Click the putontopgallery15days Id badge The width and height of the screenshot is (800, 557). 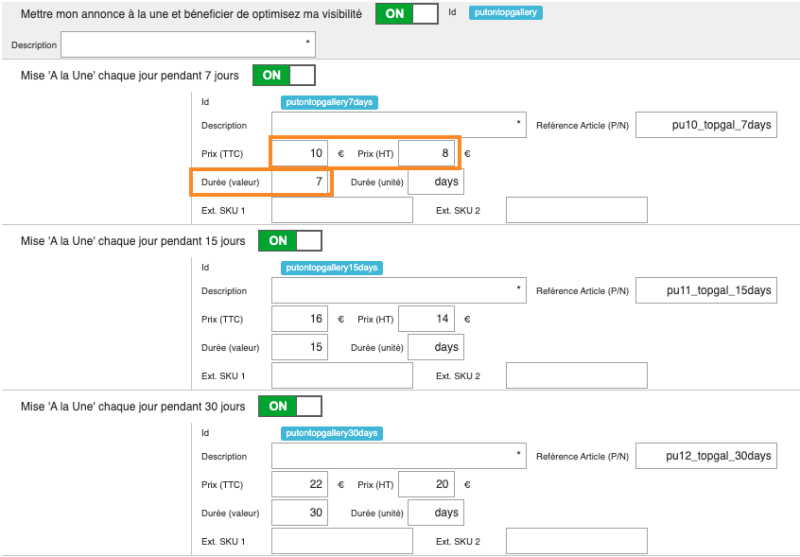[331, 268]
